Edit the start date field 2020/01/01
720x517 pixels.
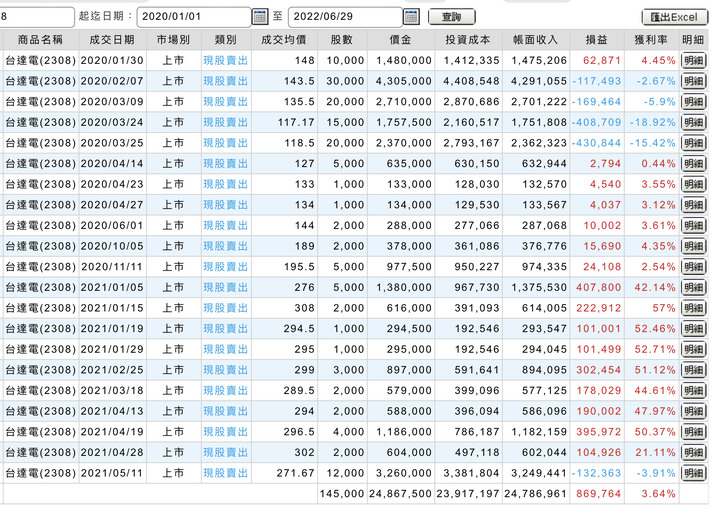tap(194, 17)
